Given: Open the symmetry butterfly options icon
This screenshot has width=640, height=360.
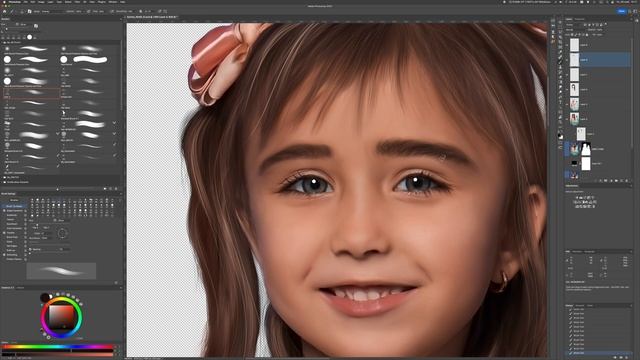Looking at the screenshot, I should pos(166,11).
